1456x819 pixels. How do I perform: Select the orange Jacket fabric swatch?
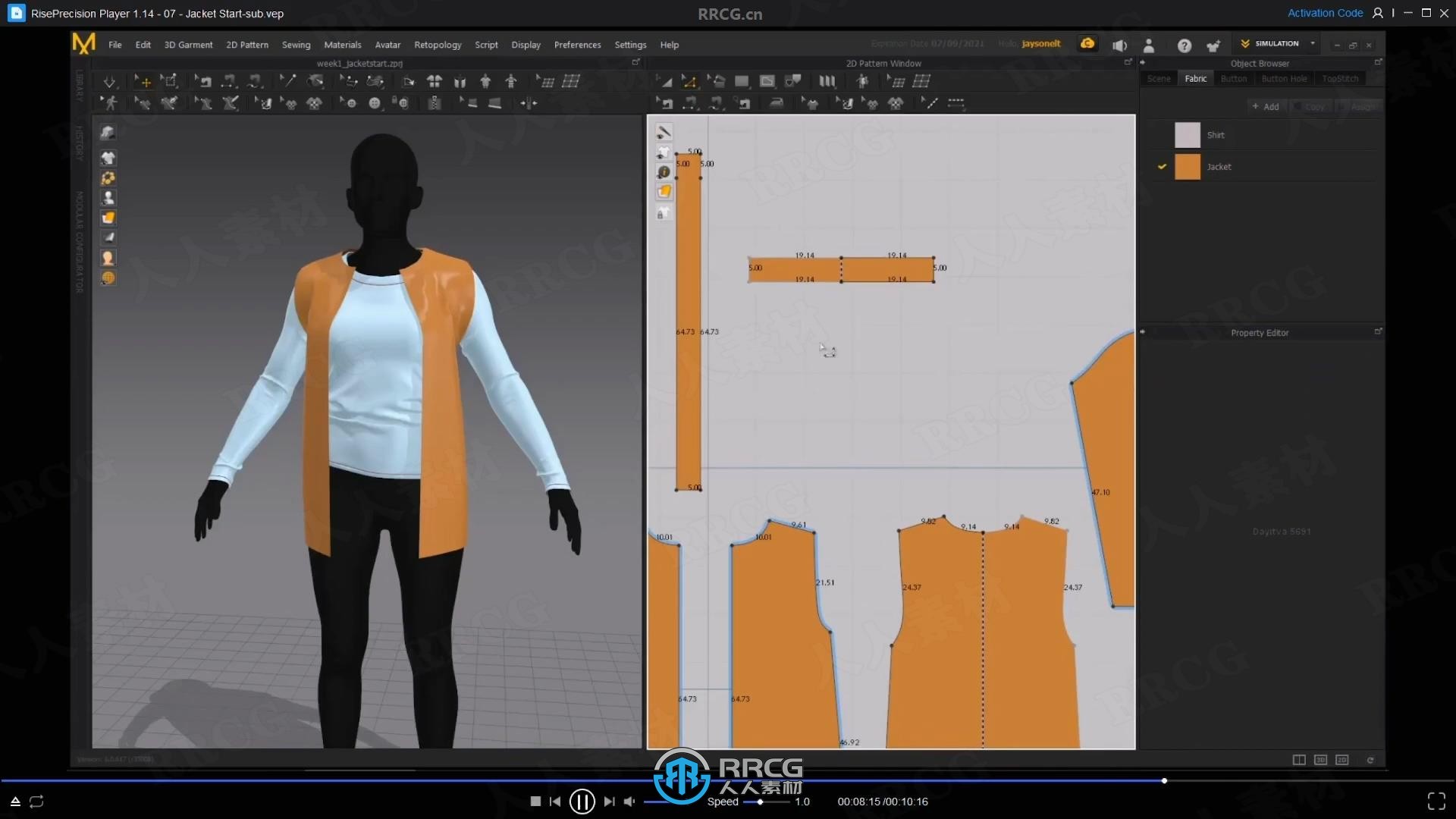(x=1188, y=167)
